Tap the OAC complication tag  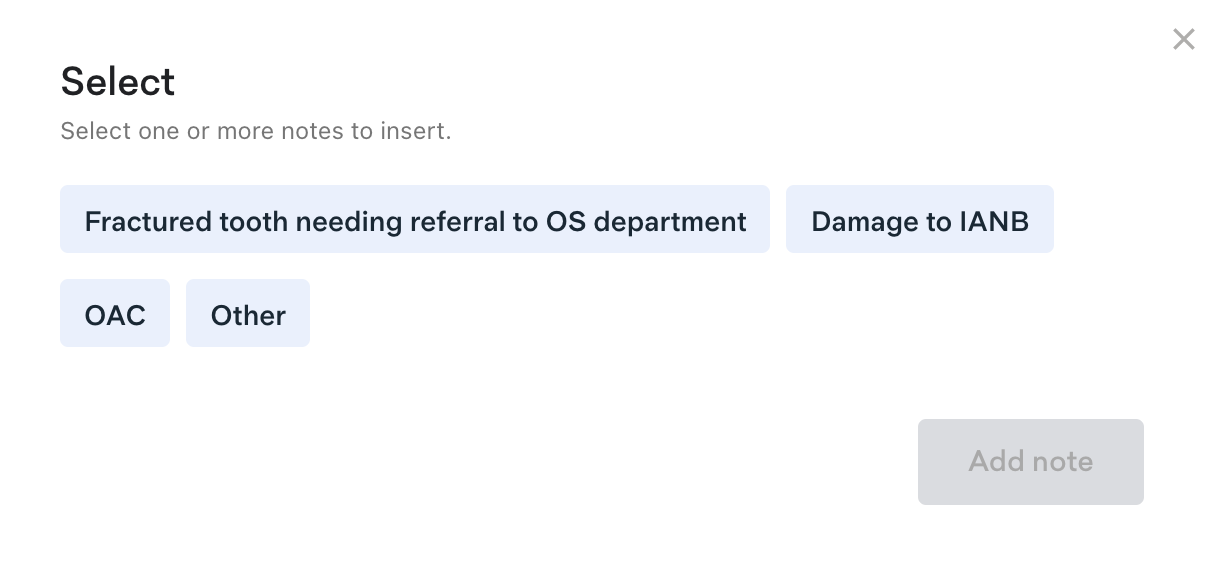(115, 314)
